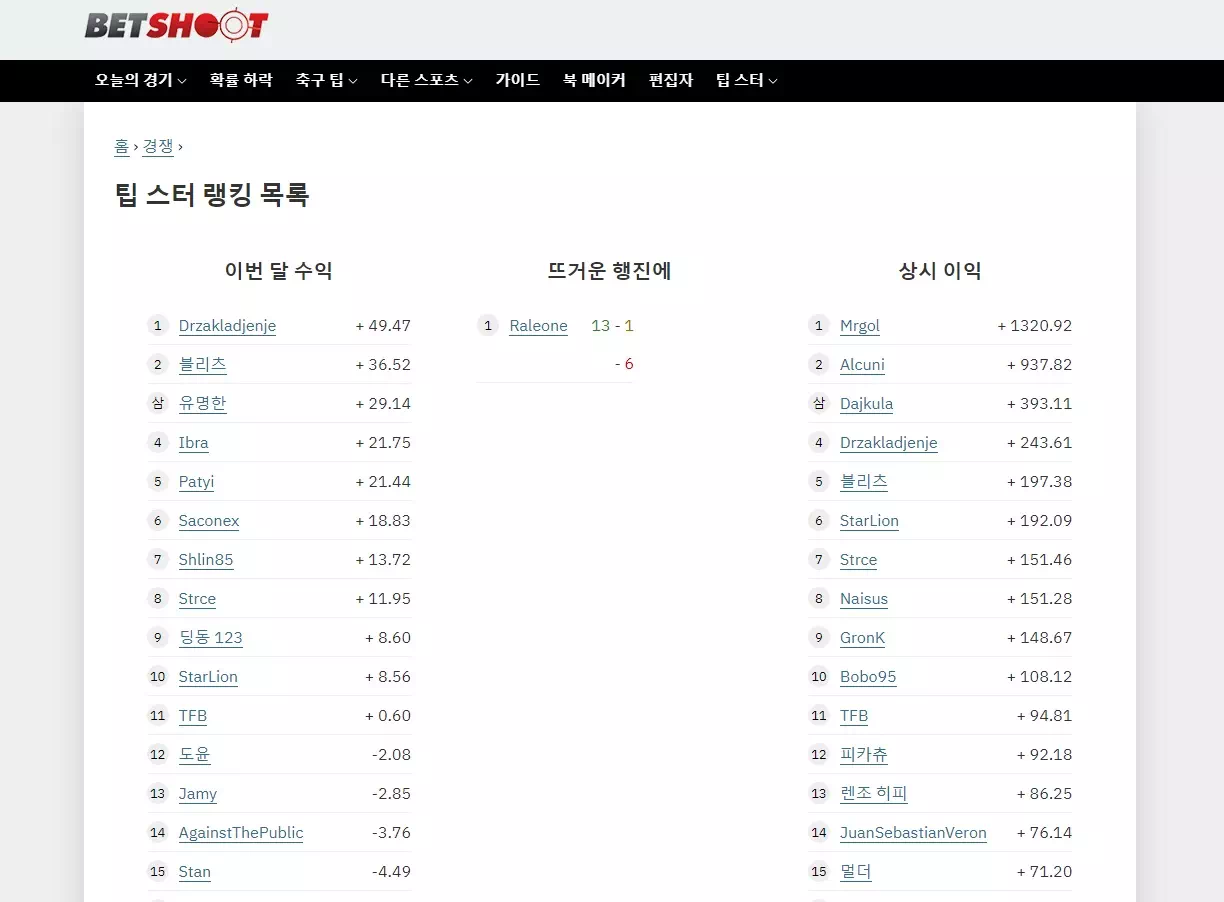Open Mrgol in the all-time profit list
This screenshot has width=1224, height=902.
click(x=860, y=326)
